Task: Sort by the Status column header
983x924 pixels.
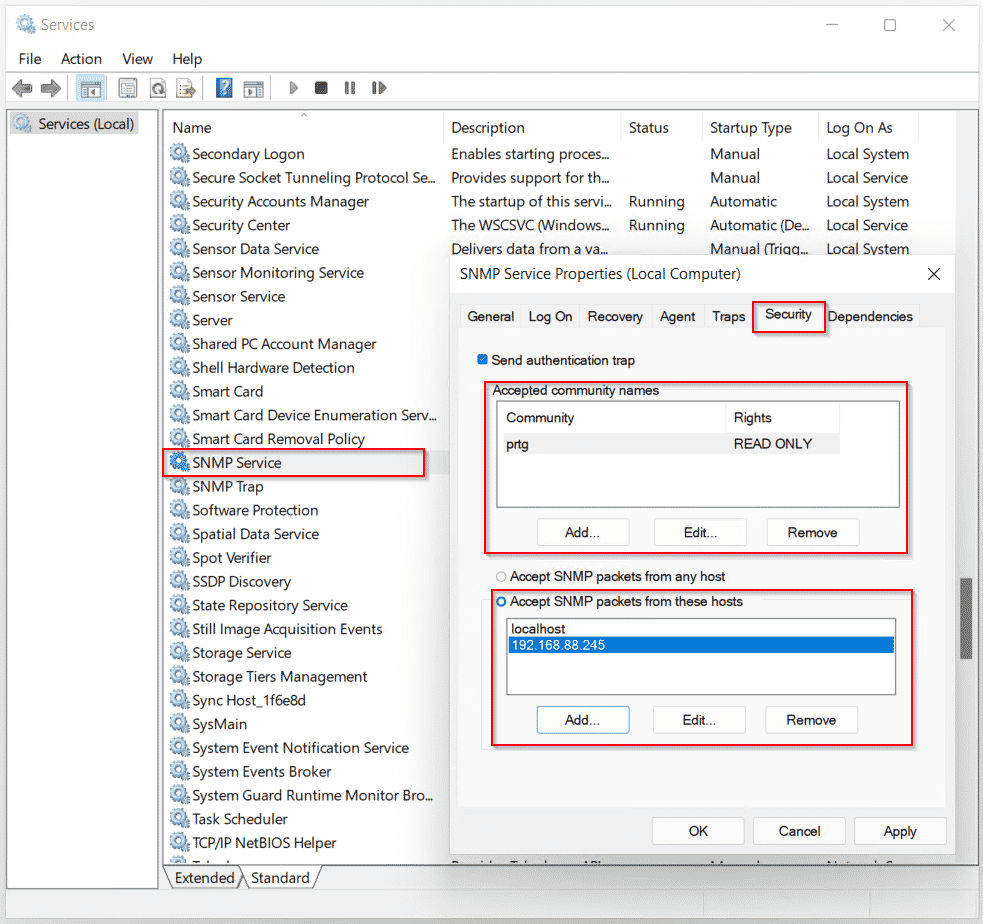Action: (661, 127)
